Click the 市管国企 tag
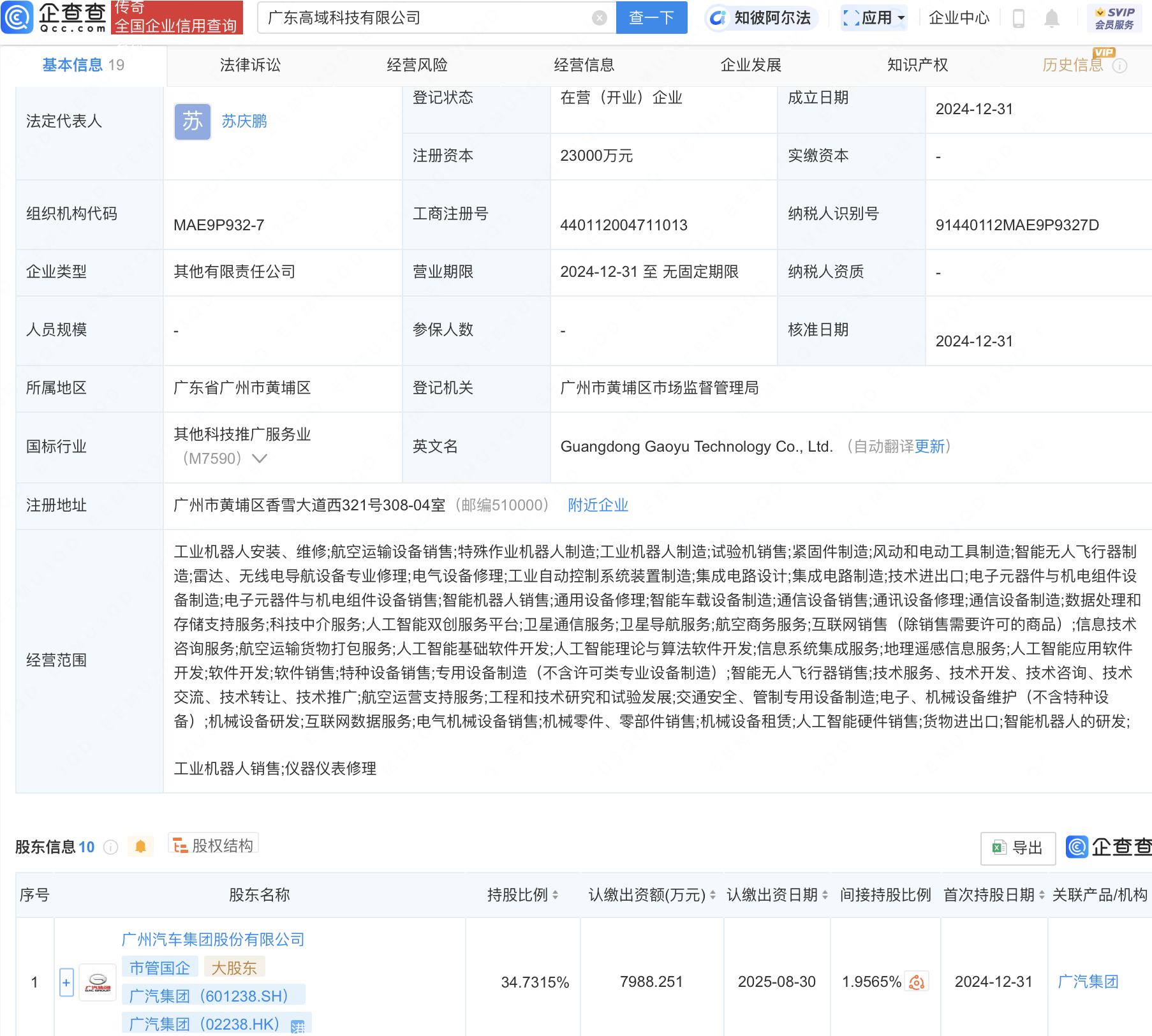Screen dimensions: 1152x1036 tap(160, 968)
